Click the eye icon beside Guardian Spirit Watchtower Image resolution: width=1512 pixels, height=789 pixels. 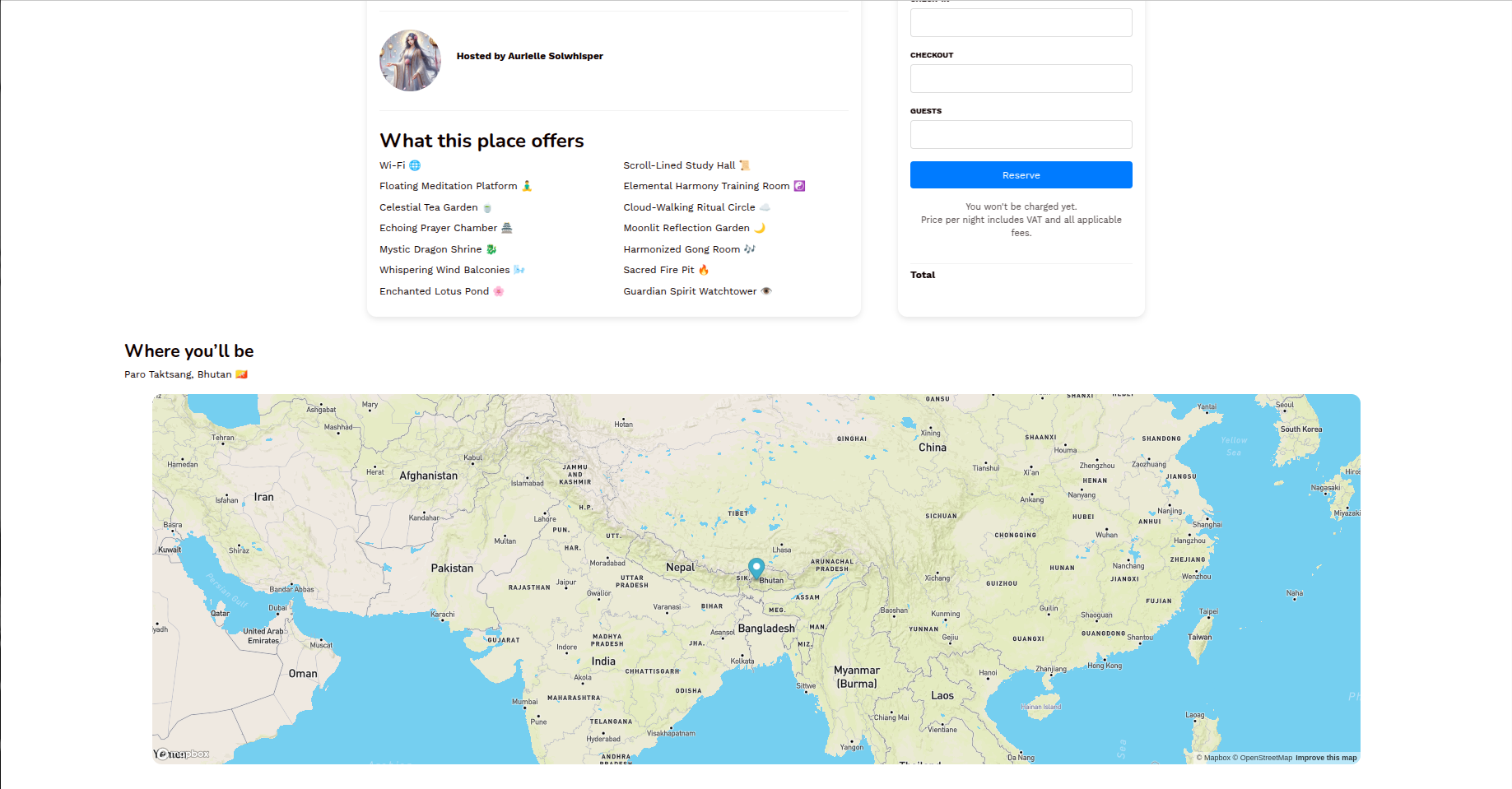click(766, 291)
